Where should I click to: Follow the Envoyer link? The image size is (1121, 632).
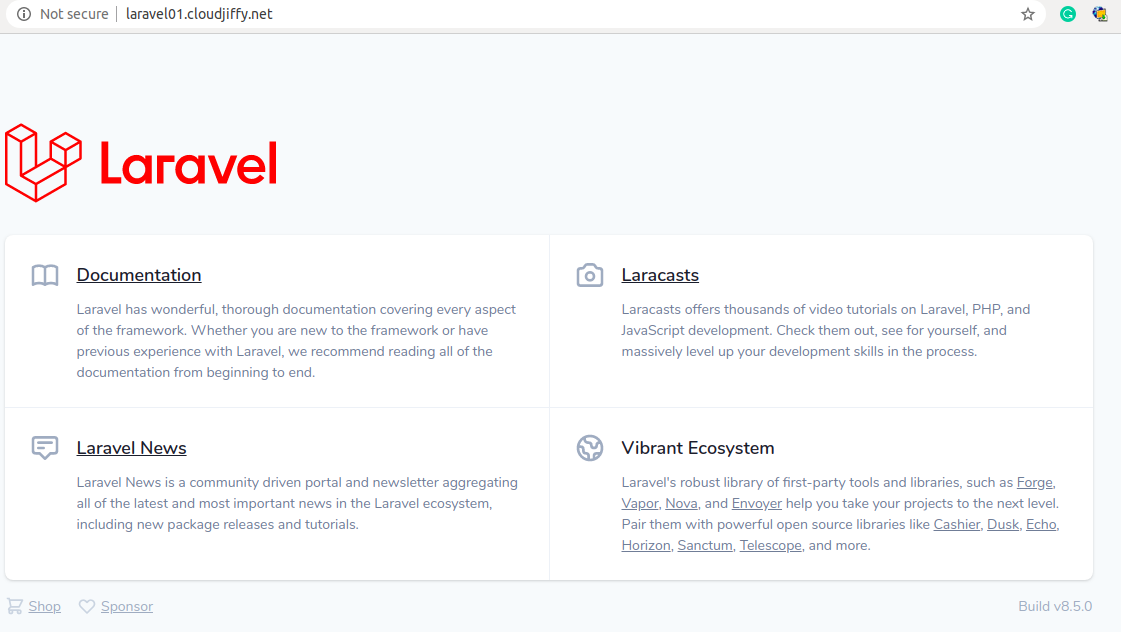[x=756, y=503]
